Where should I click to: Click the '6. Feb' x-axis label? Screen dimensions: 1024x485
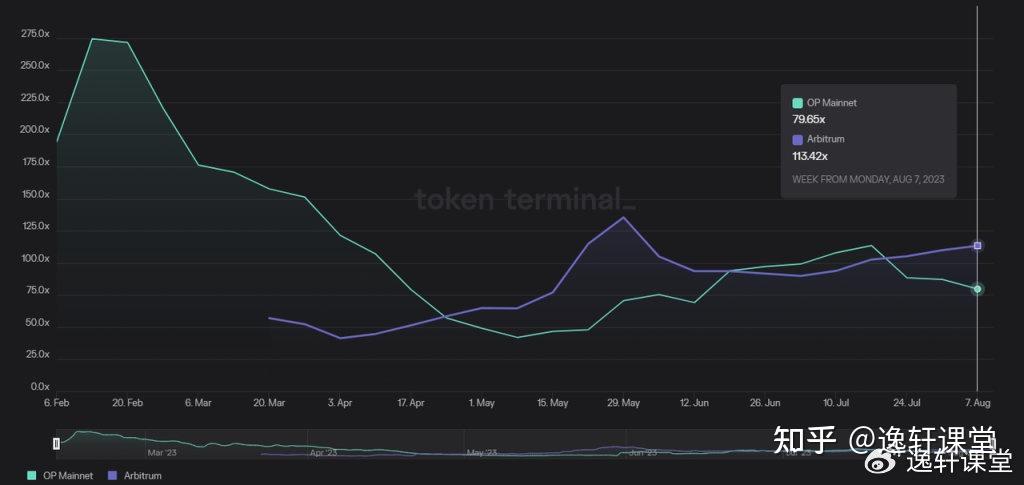click(x=57, y=403)
